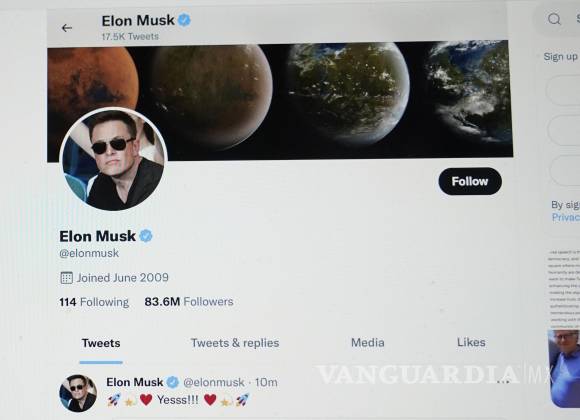Go back using the left arrow icon

pos(67,28)
